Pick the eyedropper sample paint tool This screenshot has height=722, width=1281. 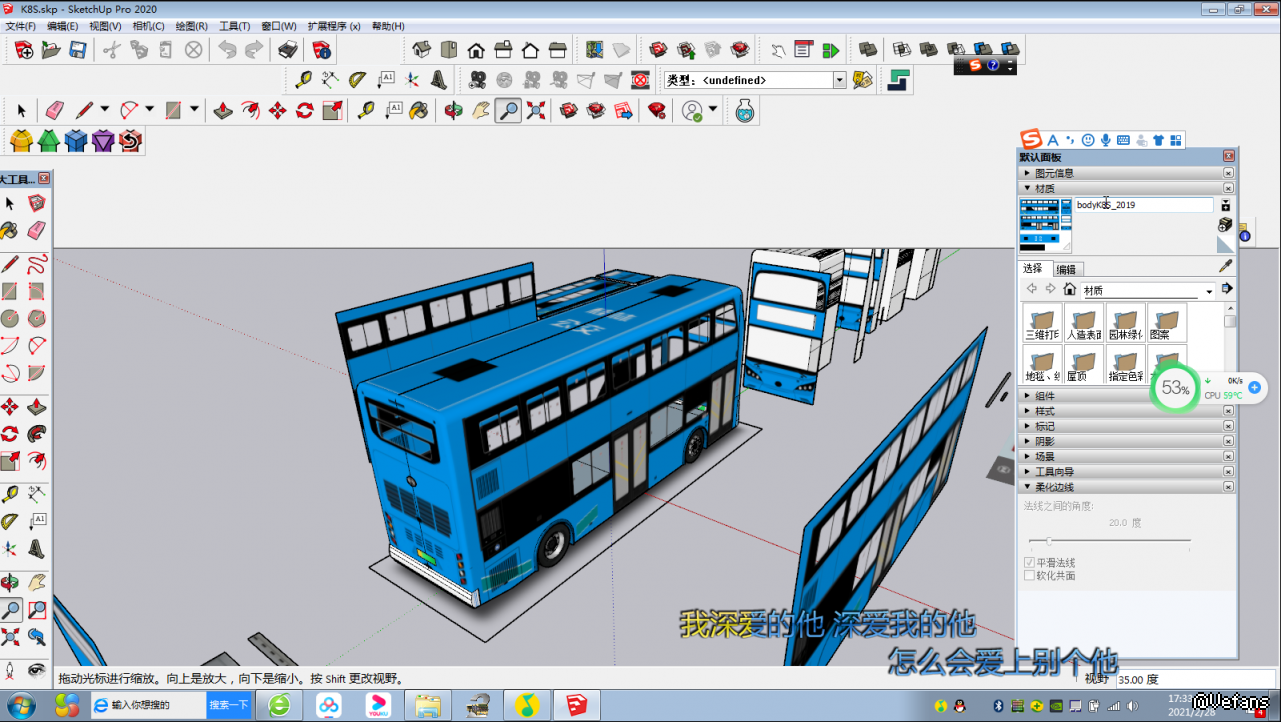[1225, 267]
